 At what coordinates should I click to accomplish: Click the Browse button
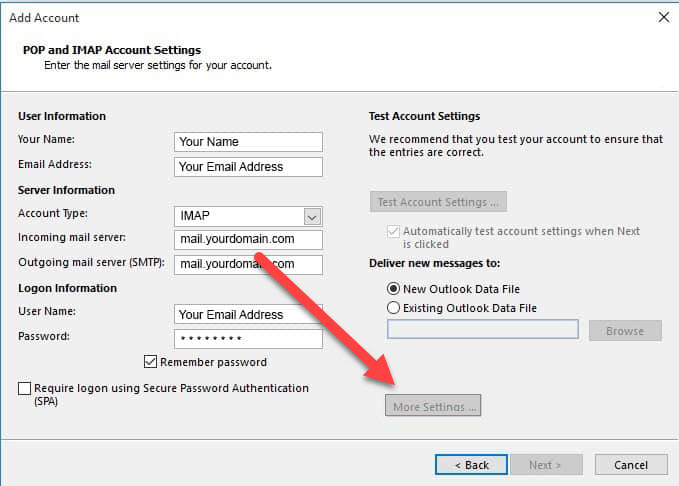(625, 331)
